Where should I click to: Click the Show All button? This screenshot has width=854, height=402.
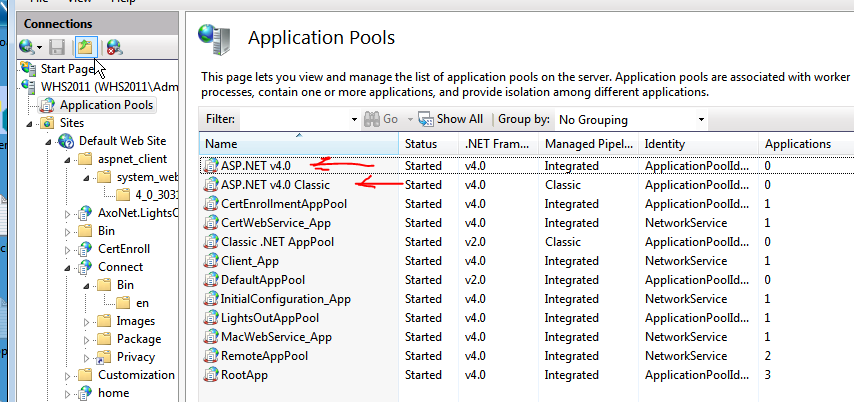[451, 119]
